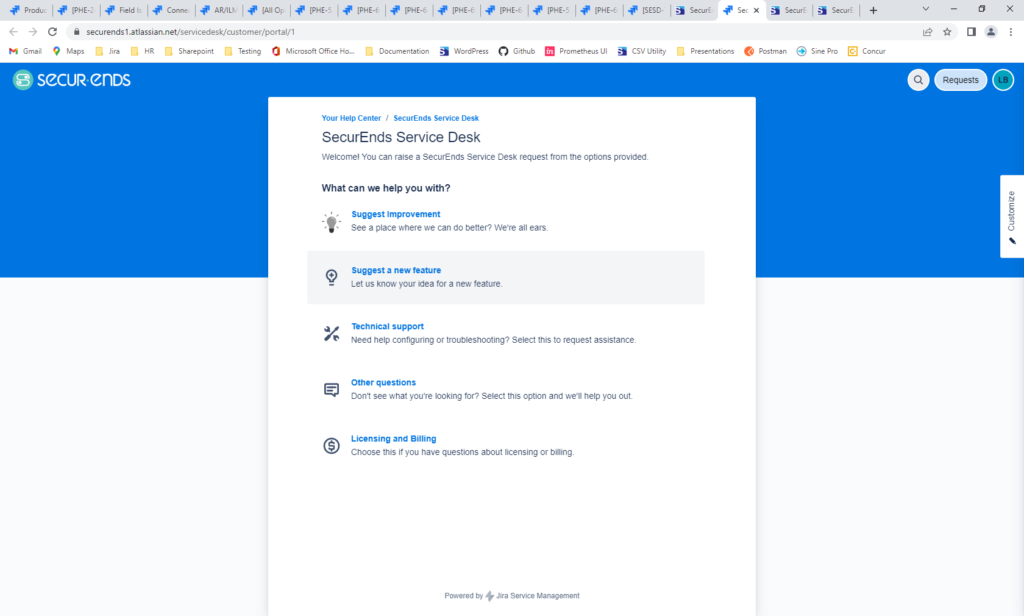
Task: Open a new tab with the plus icon
Action: [873, 10]
